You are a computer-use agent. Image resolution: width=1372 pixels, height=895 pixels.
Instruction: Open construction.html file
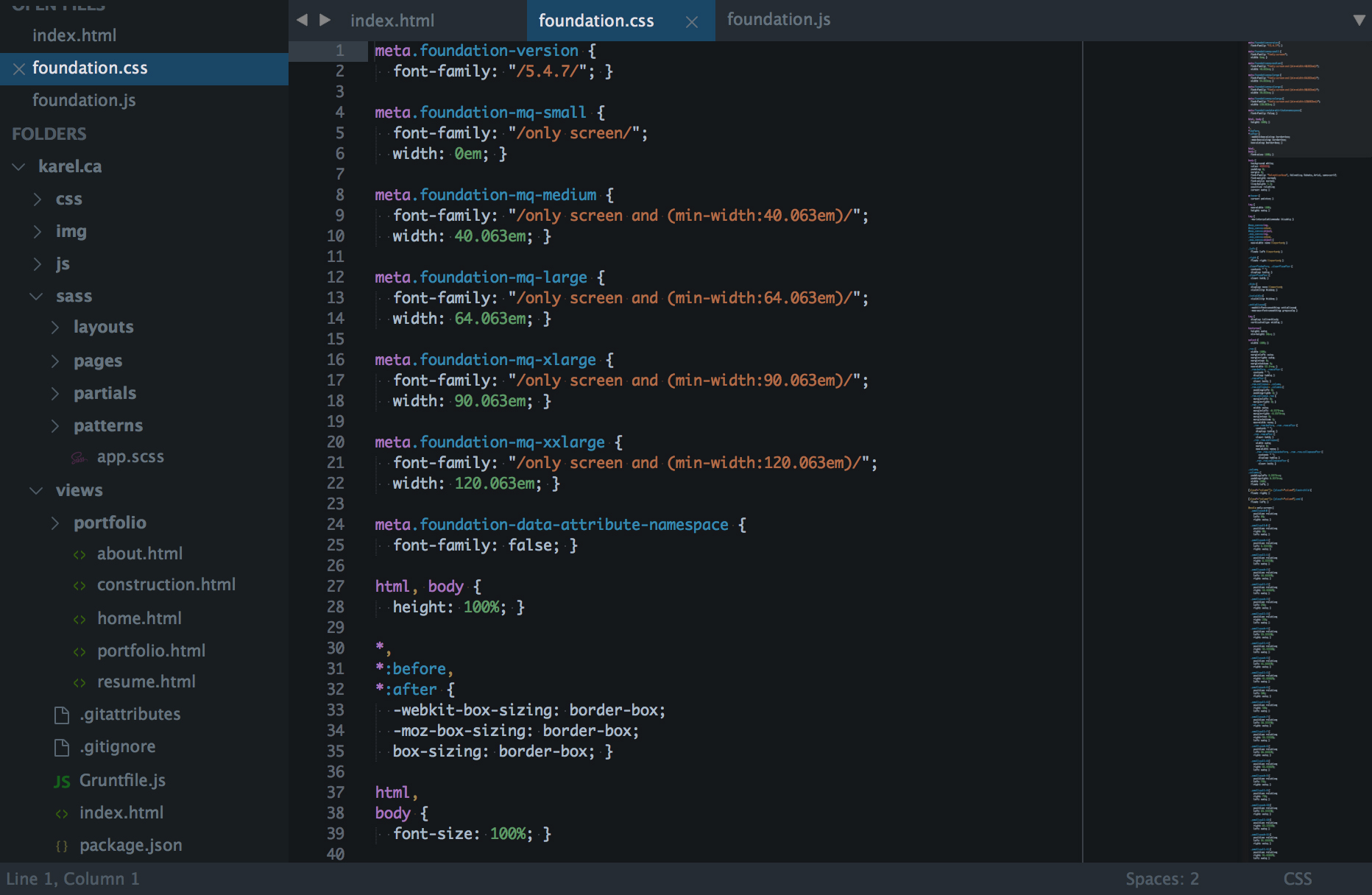[x=166, y=584]
